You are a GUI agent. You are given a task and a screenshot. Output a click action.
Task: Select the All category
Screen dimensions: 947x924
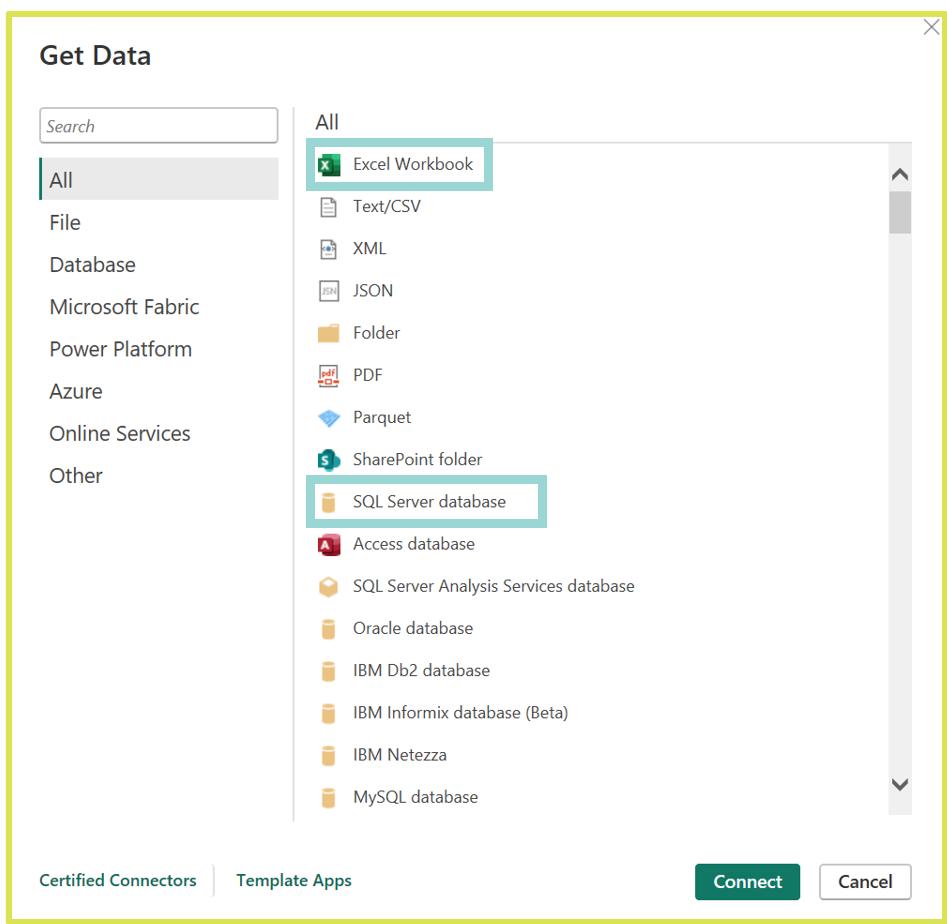(159, 179)
